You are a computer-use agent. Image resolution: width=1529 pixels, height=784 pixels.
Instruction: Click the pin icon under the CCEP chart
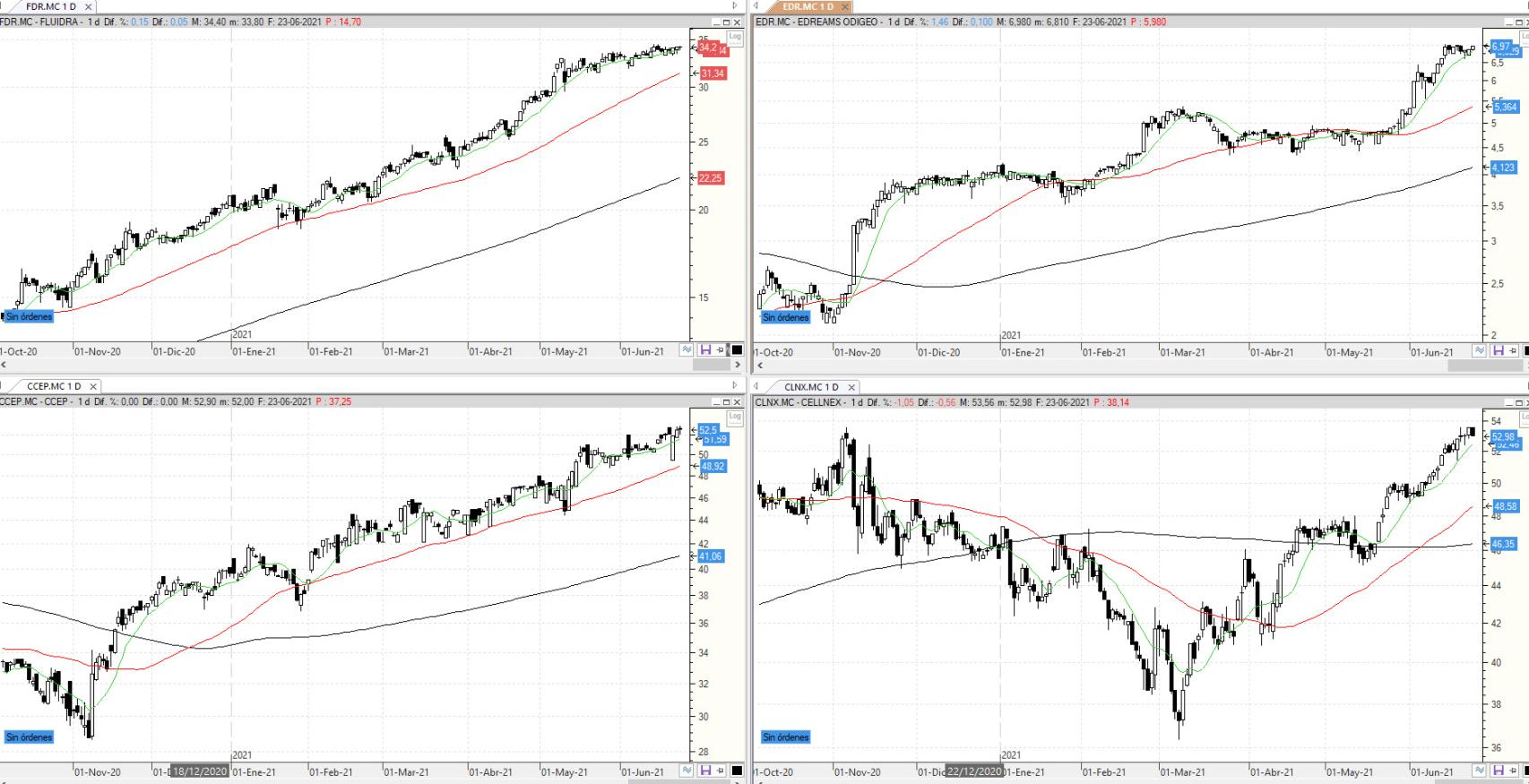(721, 771)
